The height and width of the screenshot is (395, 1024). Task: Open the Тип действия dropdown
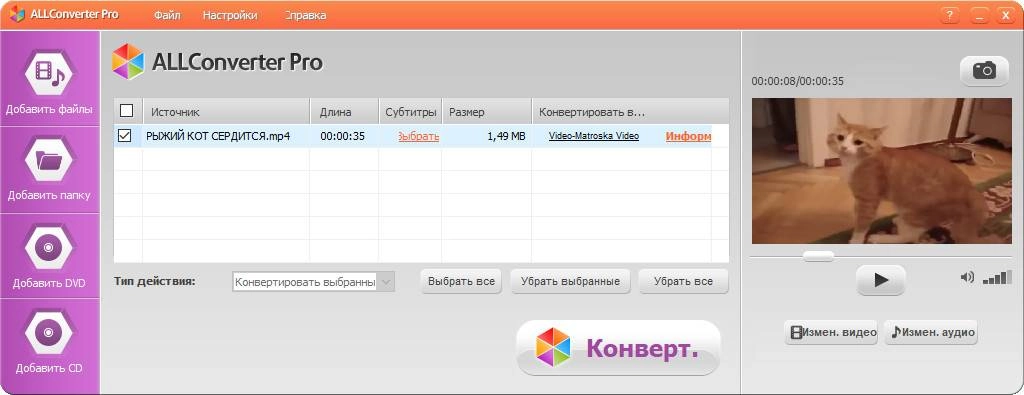point(313,282)
